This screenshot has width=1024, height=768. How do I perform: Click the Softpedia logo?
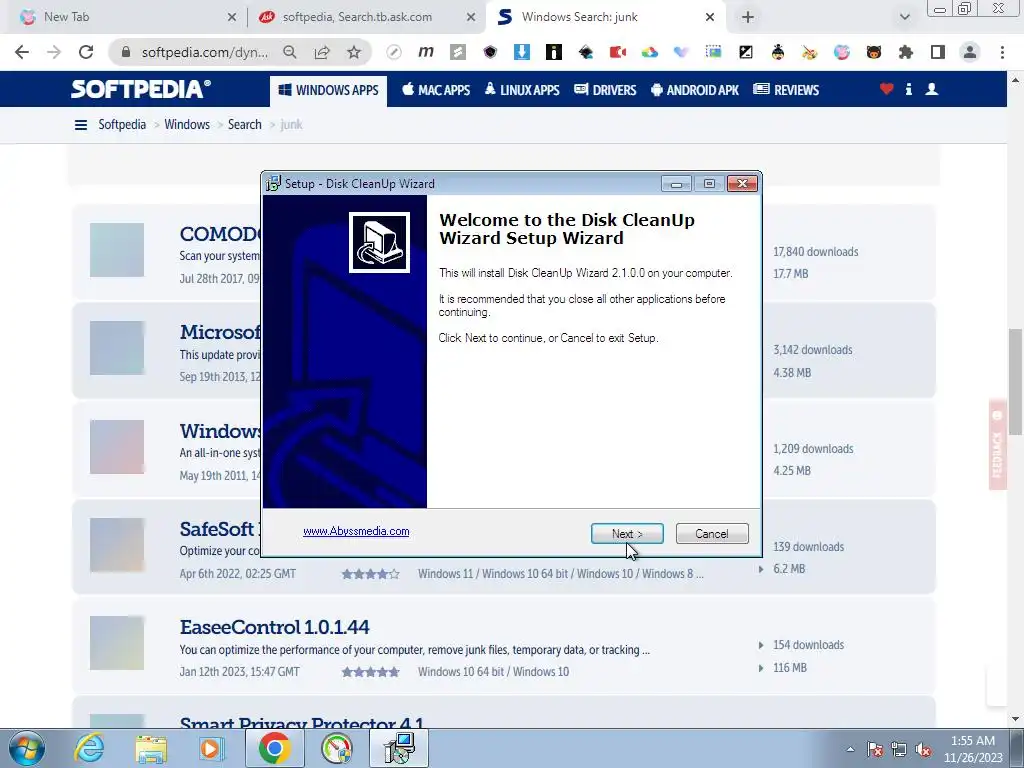tap(140, 89)
